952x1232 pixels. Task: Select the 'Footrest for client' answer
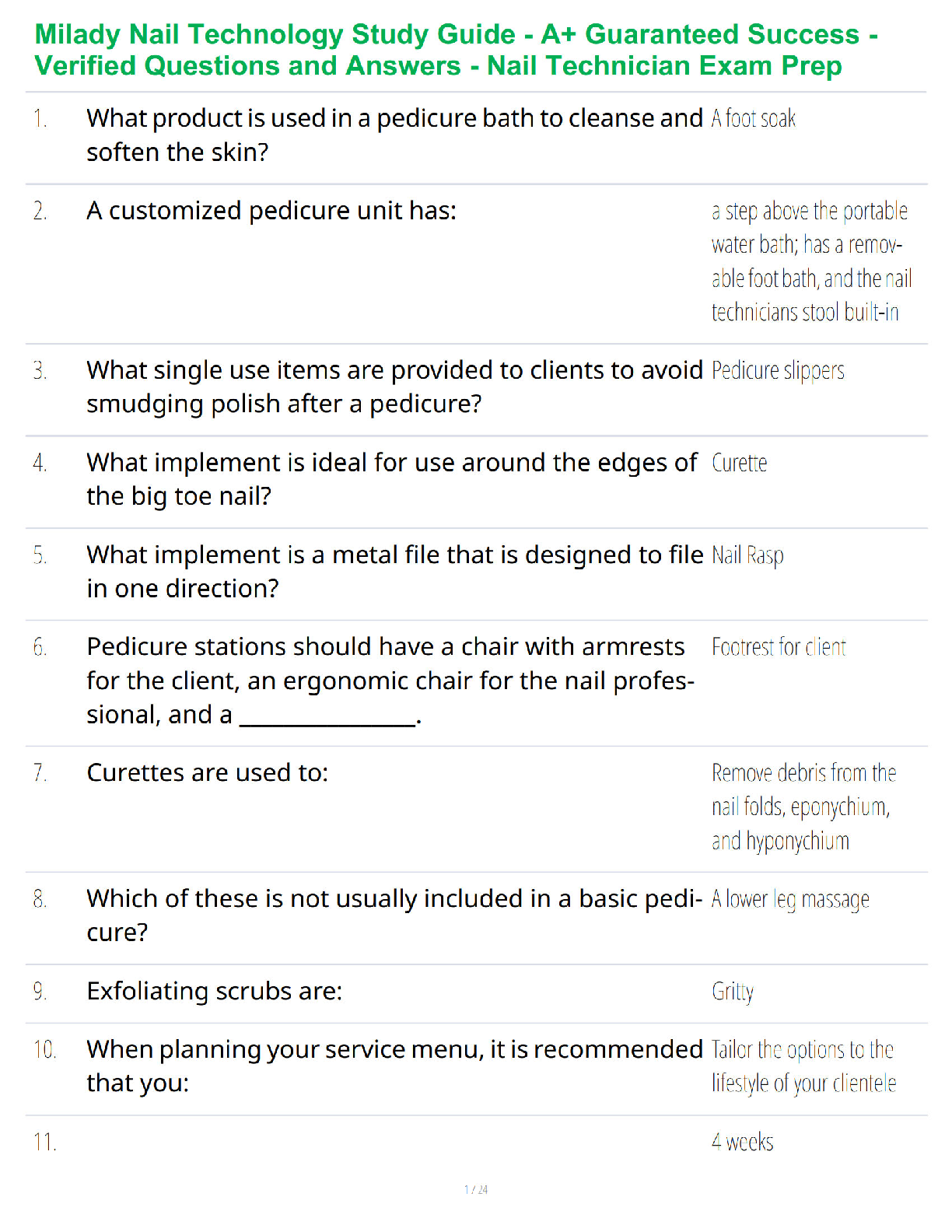(779, 647)
